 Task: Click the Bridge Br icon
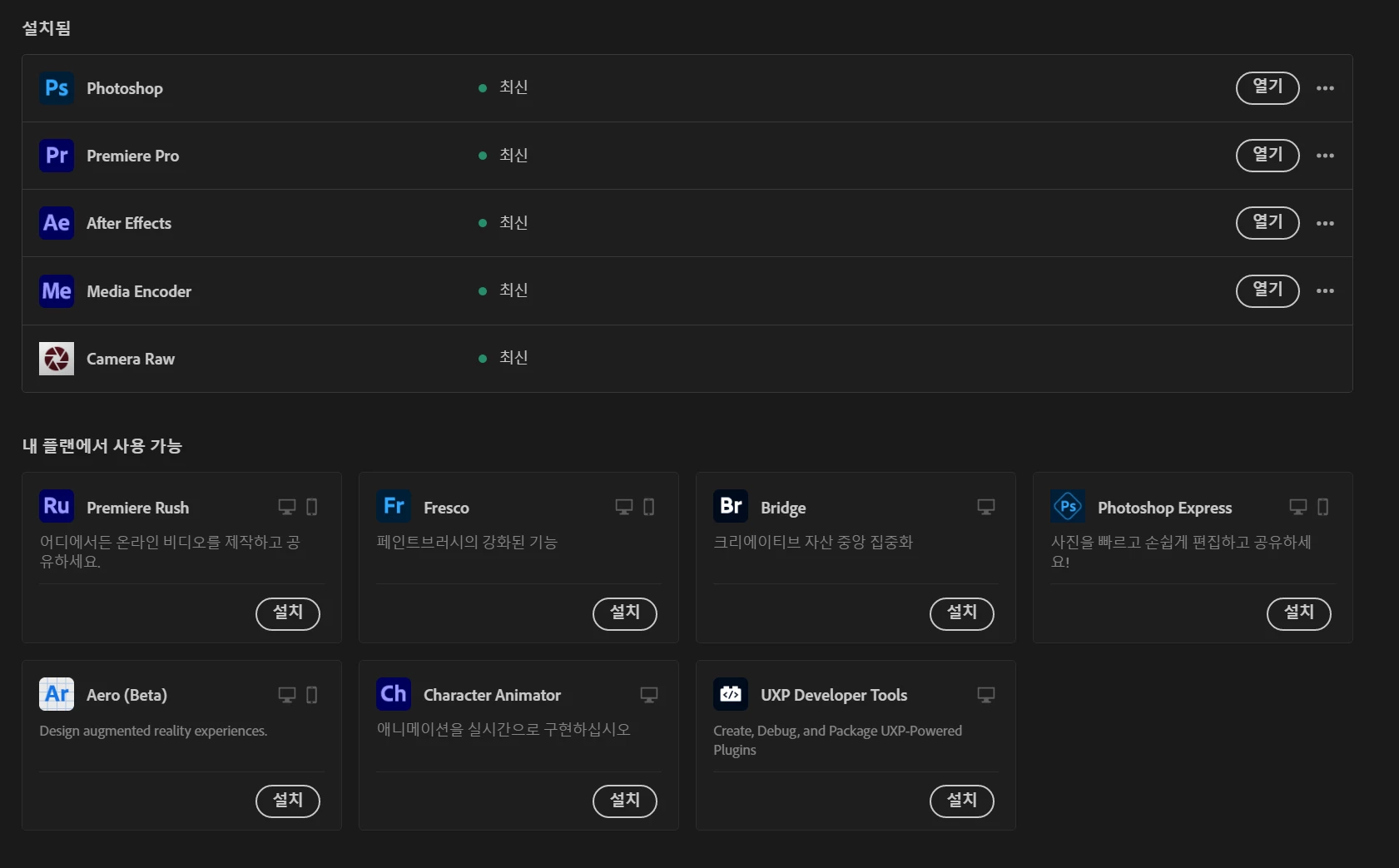[731, 506]
